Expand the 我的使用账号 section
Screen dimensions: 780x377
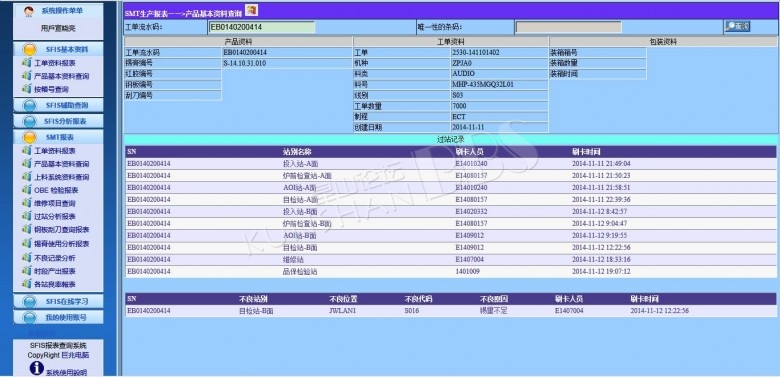[58, 317]
